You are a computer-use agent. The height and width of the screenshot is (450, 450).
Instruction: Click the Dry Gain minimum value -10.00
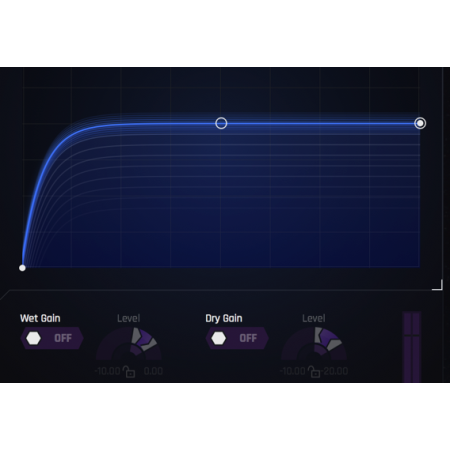point(292,371)
